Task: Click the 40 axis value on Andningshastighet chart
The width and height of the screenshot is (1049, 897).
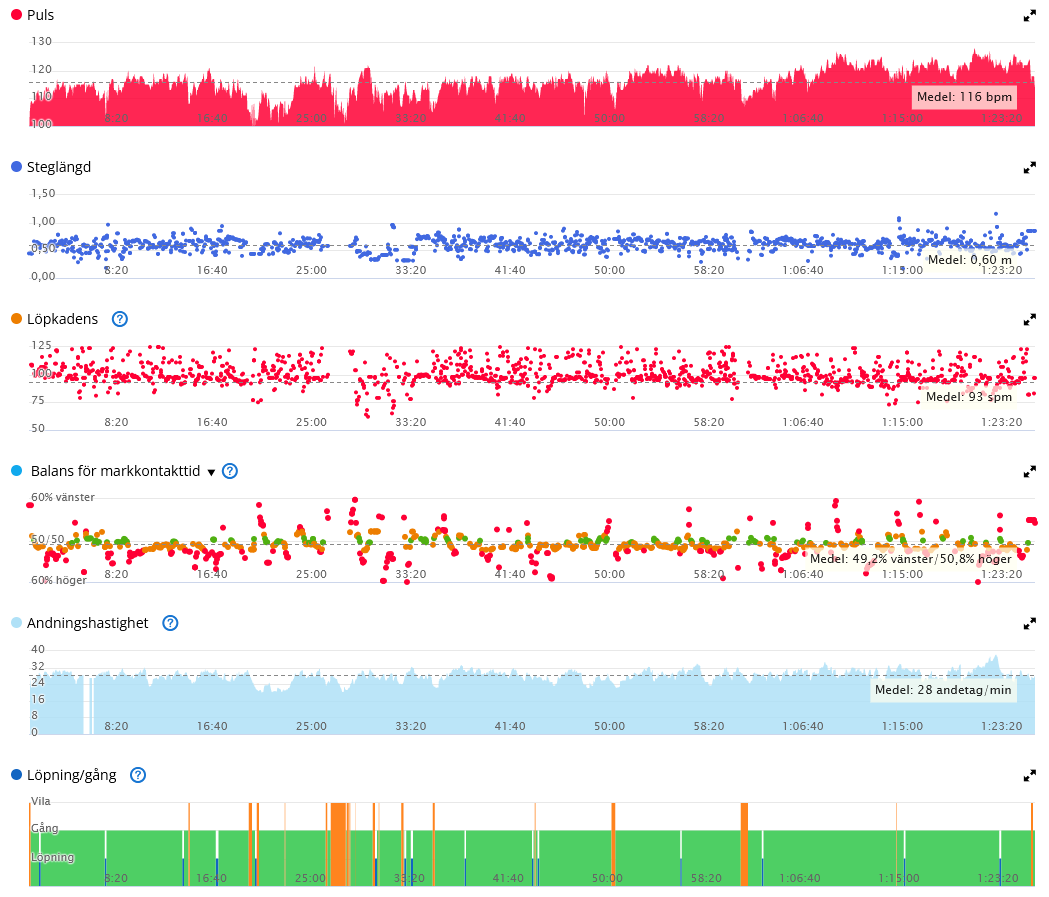Action: point(38,649)
